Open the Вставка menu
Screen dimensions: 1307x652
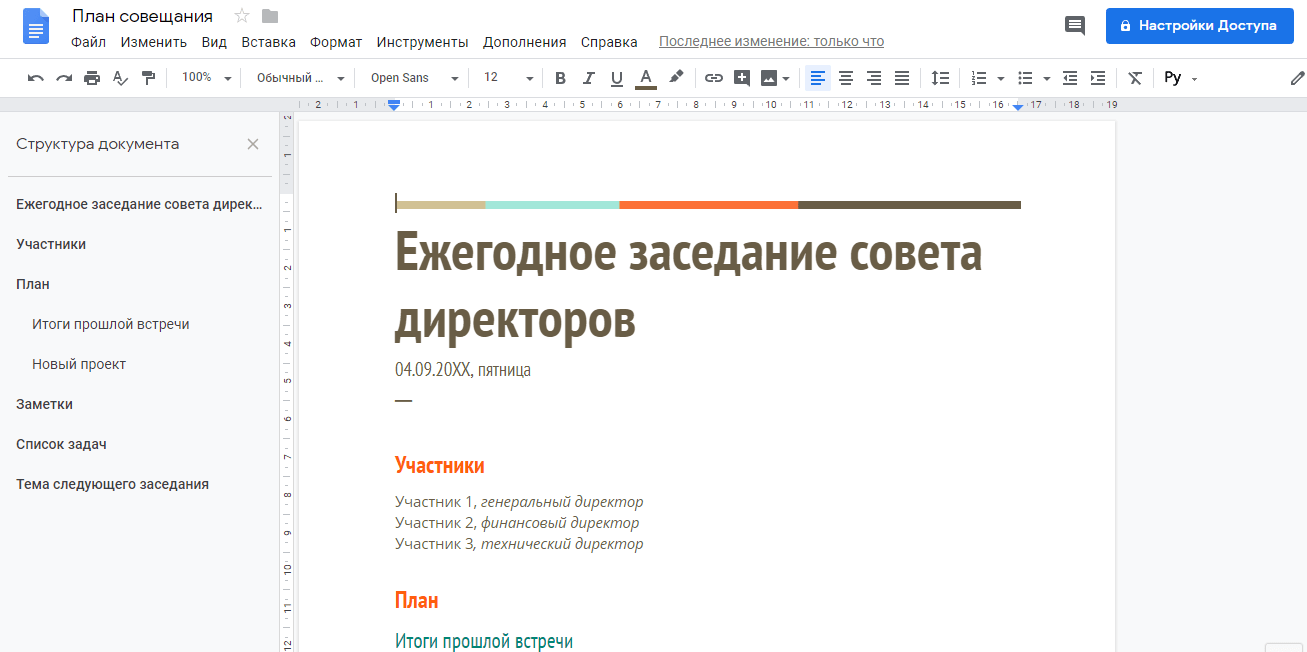click(268, 42)
